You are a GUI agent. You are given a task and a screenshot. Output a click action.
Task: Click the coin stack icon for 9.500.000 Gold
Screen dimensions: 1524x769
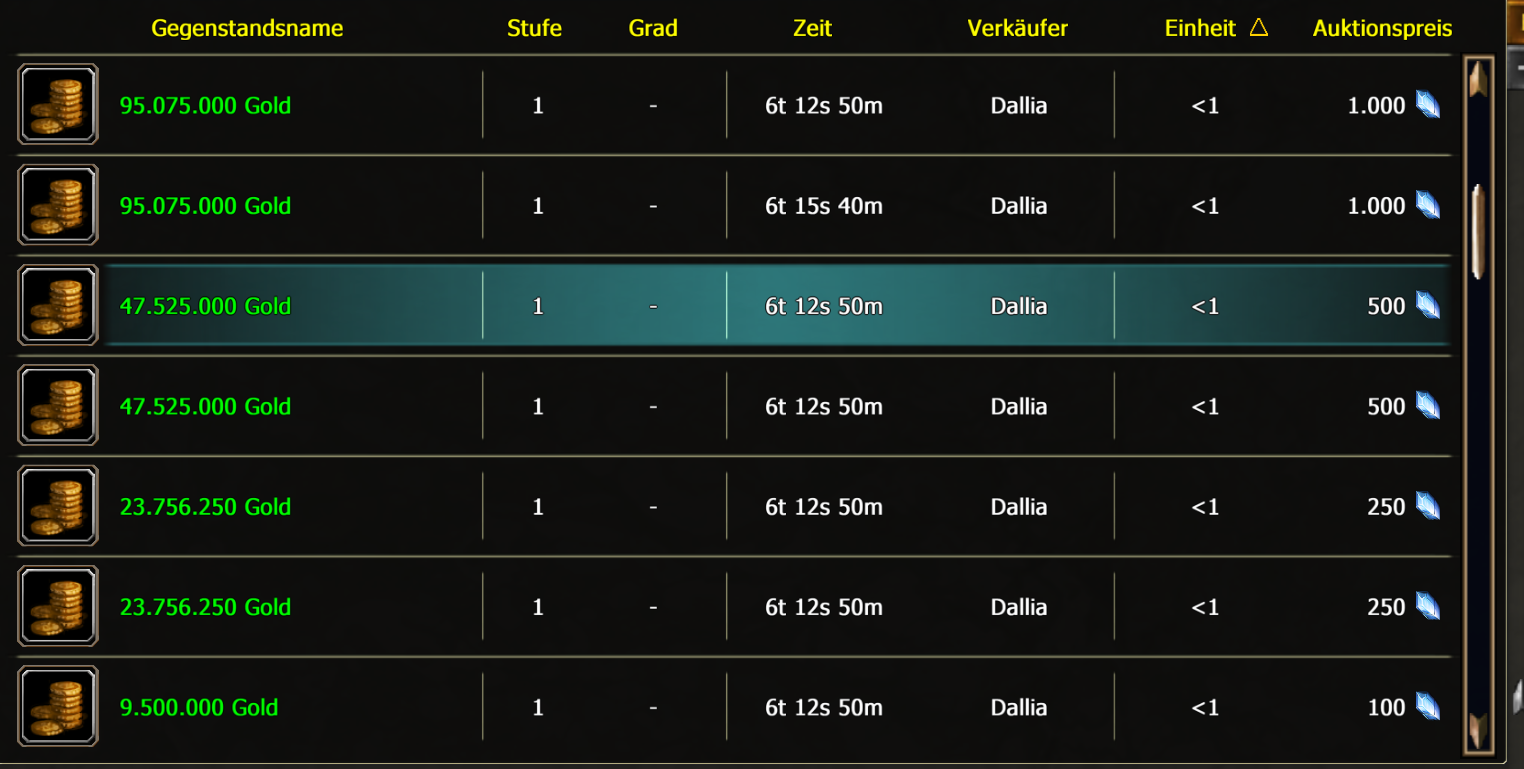(58, 707)
